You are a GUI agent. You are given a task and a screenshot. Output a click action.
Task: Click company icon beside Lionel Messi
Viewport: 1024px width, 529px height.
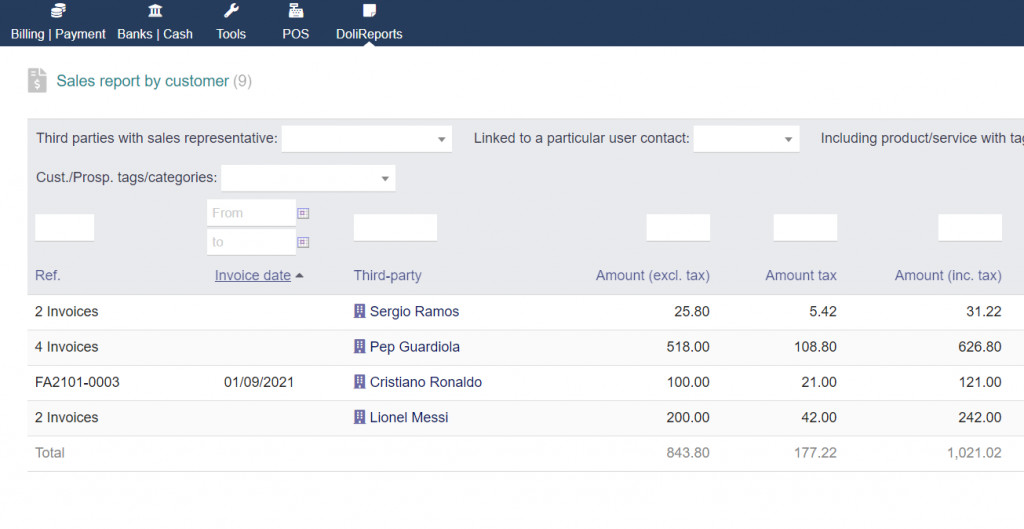[x=360, y=417]
